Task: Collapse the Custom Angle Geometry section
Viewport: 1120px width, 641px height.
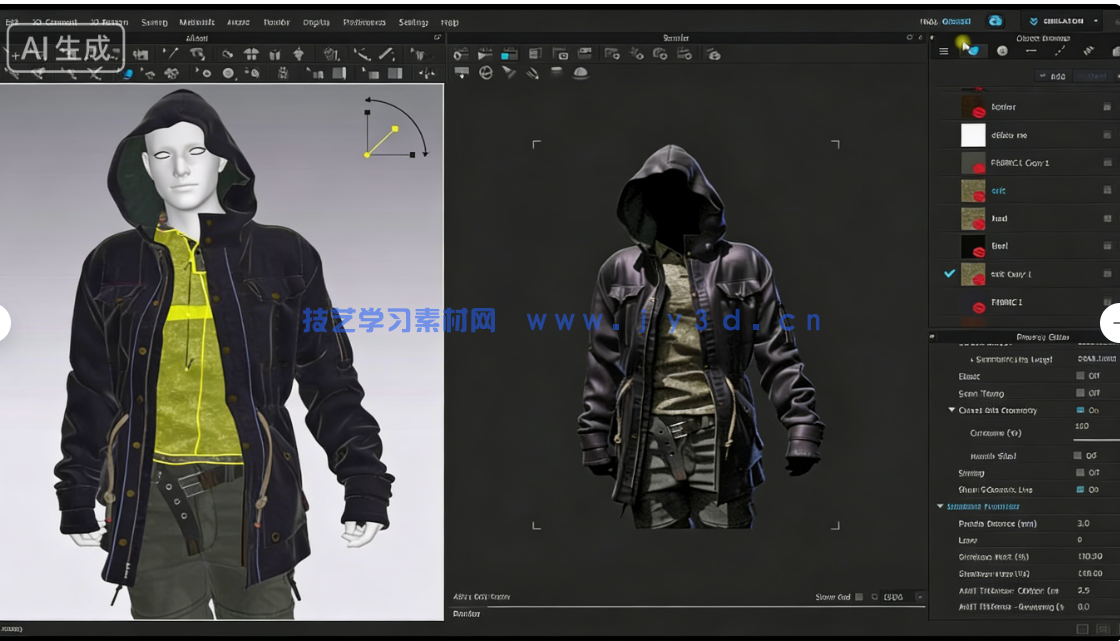Action: coord(951,410)
